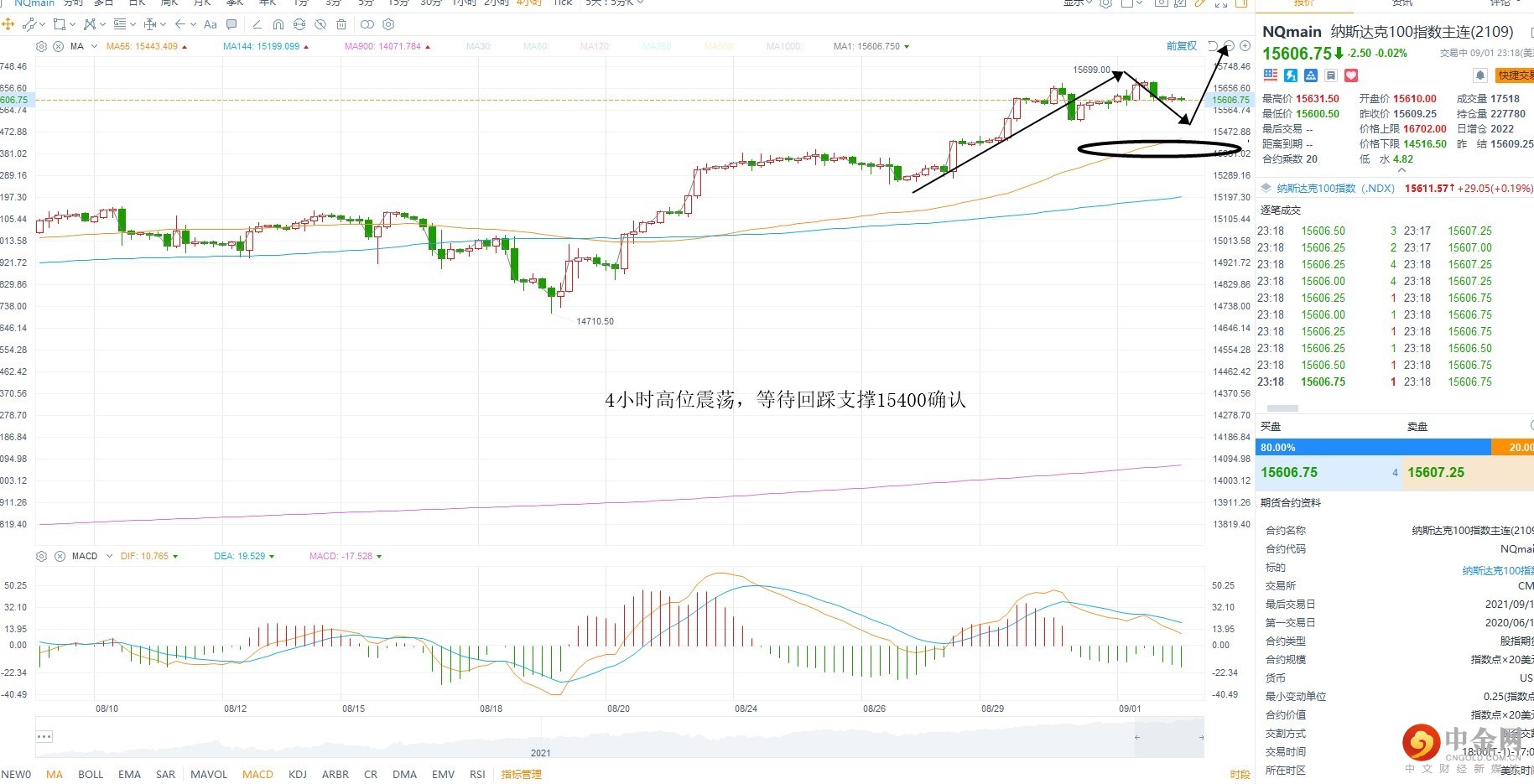Image resolution: width=1534 pixels, height=784 pixels.
Task: Select the Aa text annotation tool
Action: pos(211,24)
